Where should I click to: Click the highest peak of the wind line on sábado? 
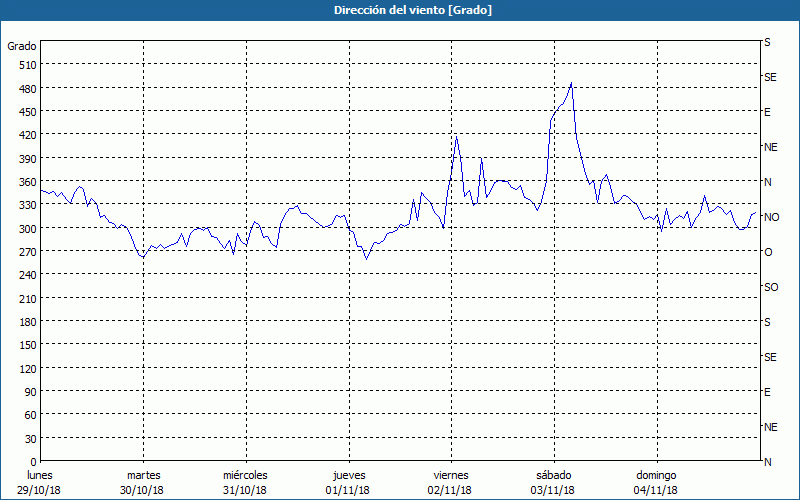click(571, 83)
